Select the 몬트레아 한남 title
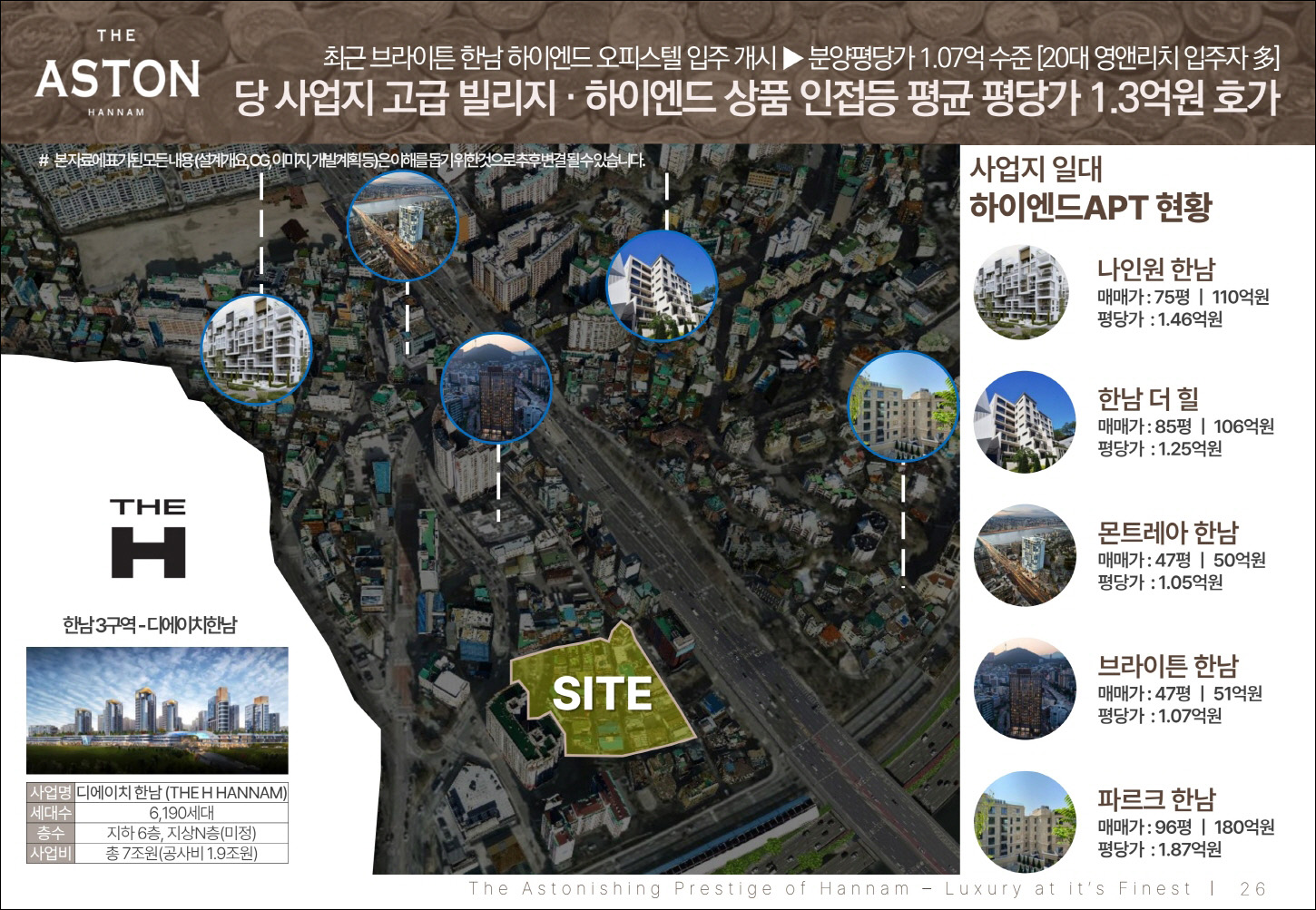 [1168, 533]
